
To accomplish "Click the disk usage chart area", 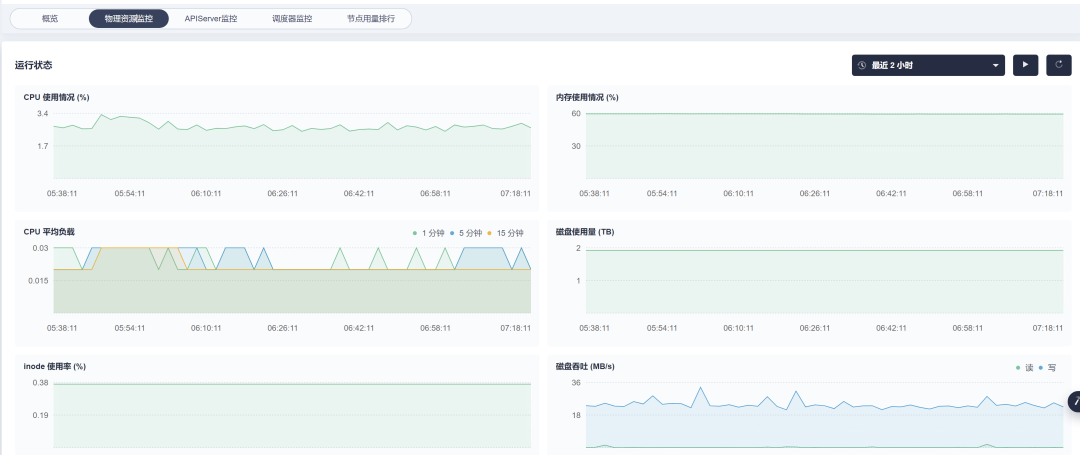I will (x=824, y=280).
